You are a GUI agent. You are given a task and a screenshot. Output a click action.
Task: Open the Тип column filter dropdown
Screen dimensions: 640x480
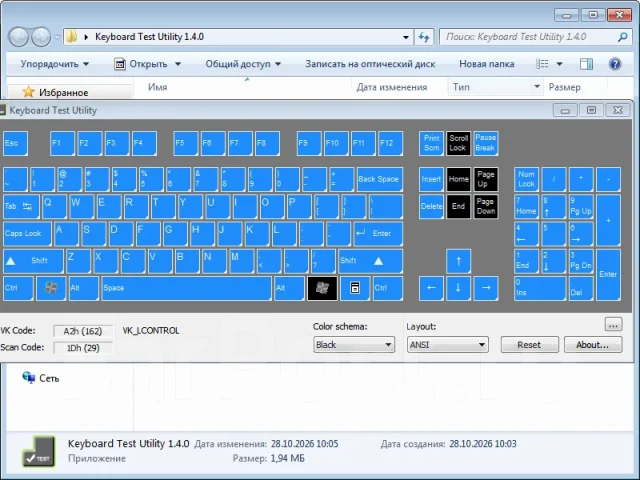click(x=537, y=87)
